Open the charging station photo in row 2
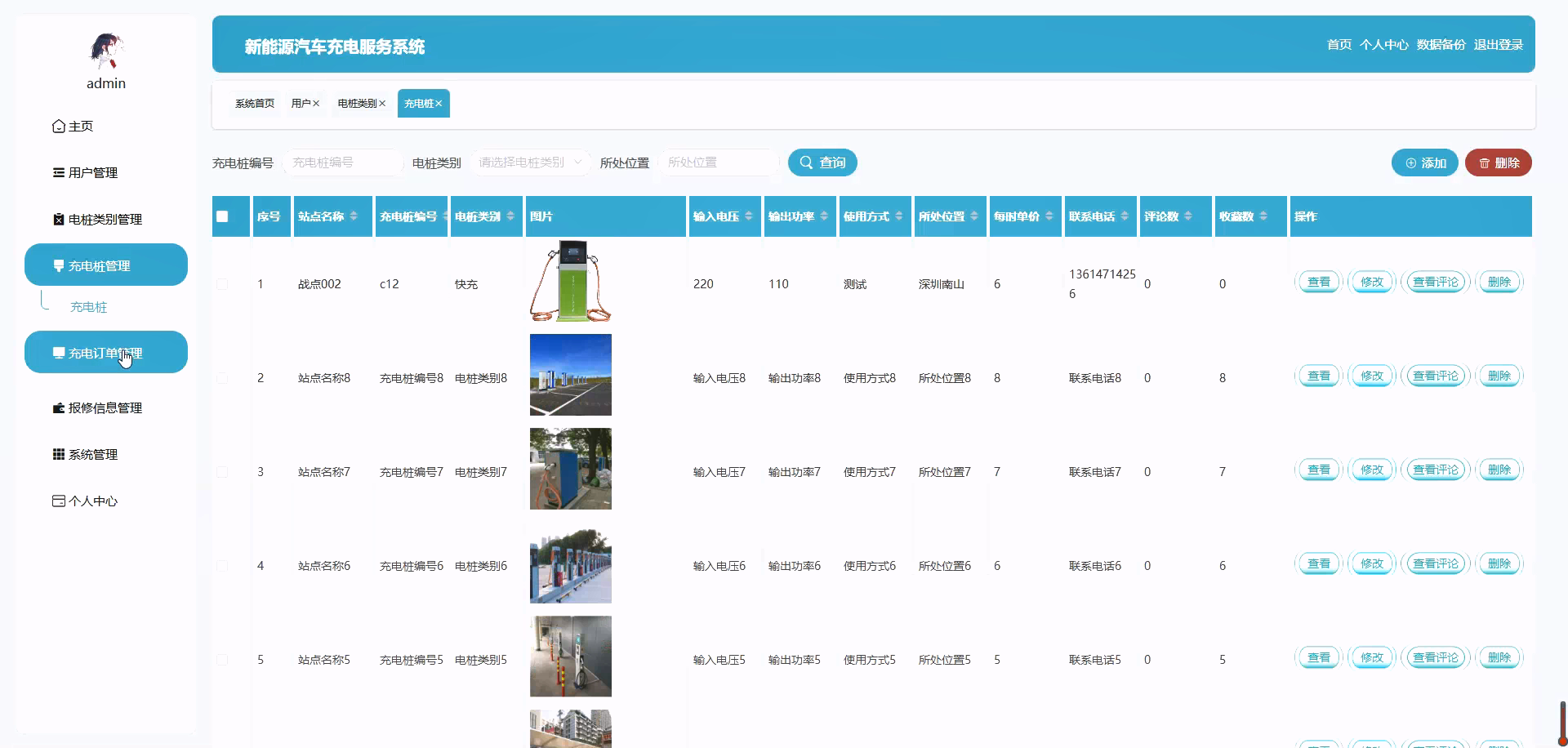This screenshot has height=748, width=1568. point(571,375)
